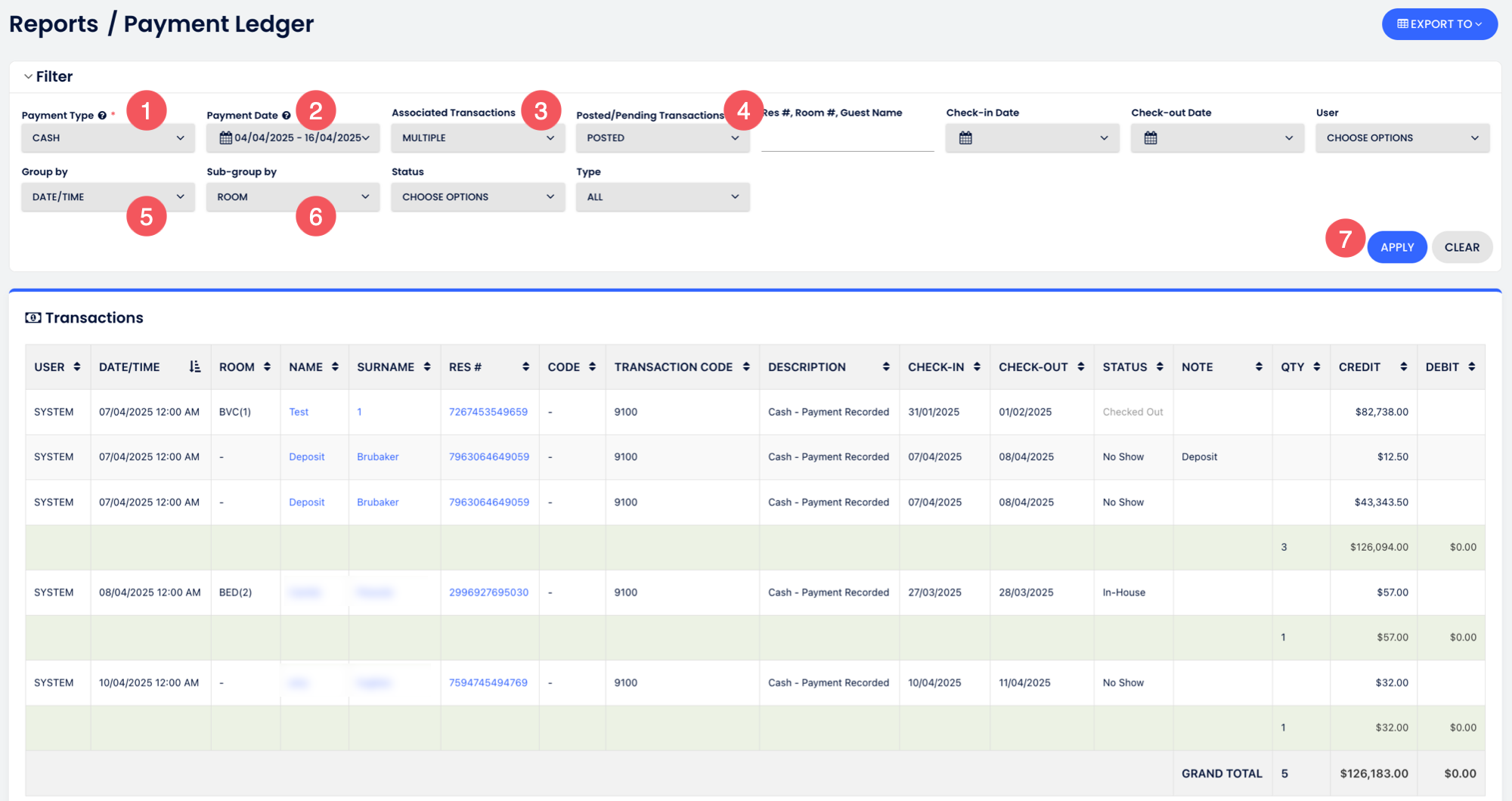
Task: Sort the table by STATUS column
Action: 1160,366
